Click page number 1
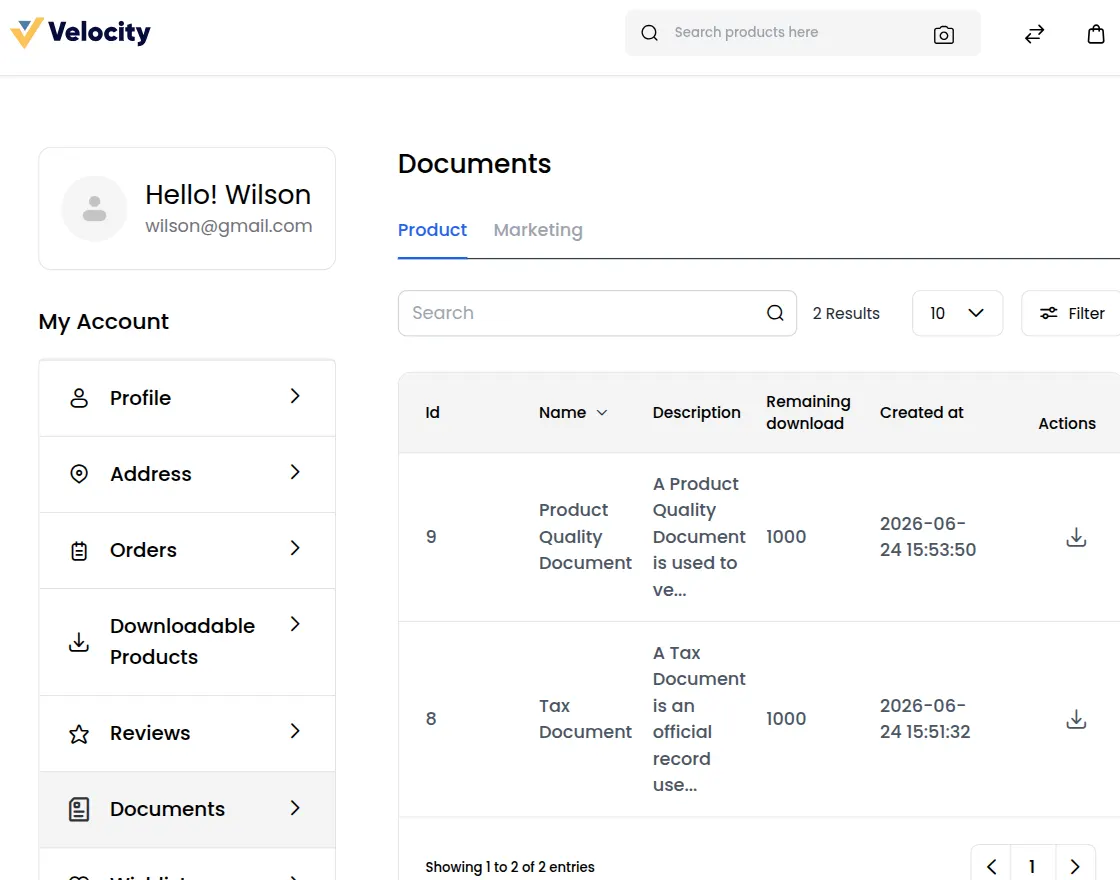 (1033, 866)
